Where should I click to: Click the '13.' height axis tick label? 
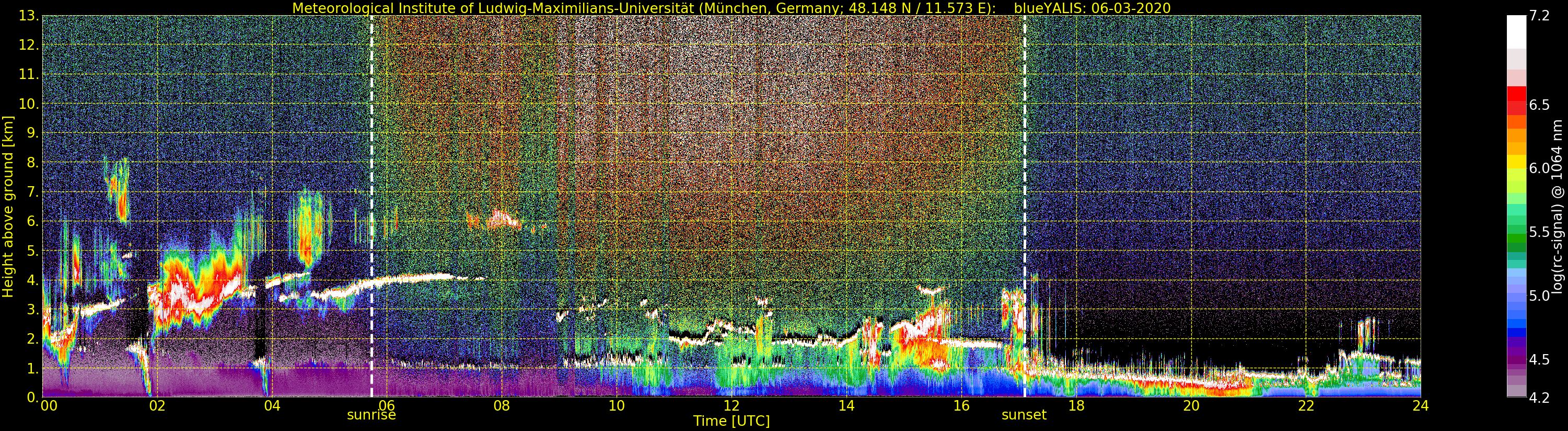(29, 16)
